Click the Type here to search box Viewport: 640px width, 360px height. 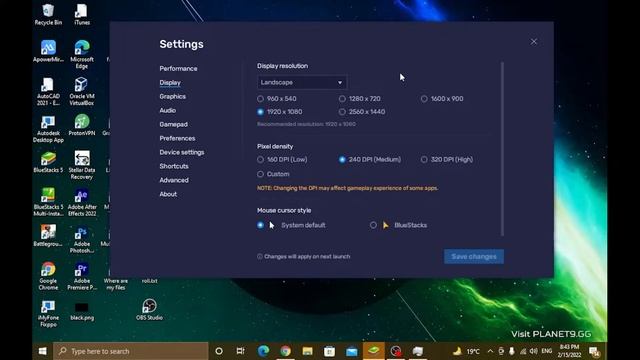131,351
